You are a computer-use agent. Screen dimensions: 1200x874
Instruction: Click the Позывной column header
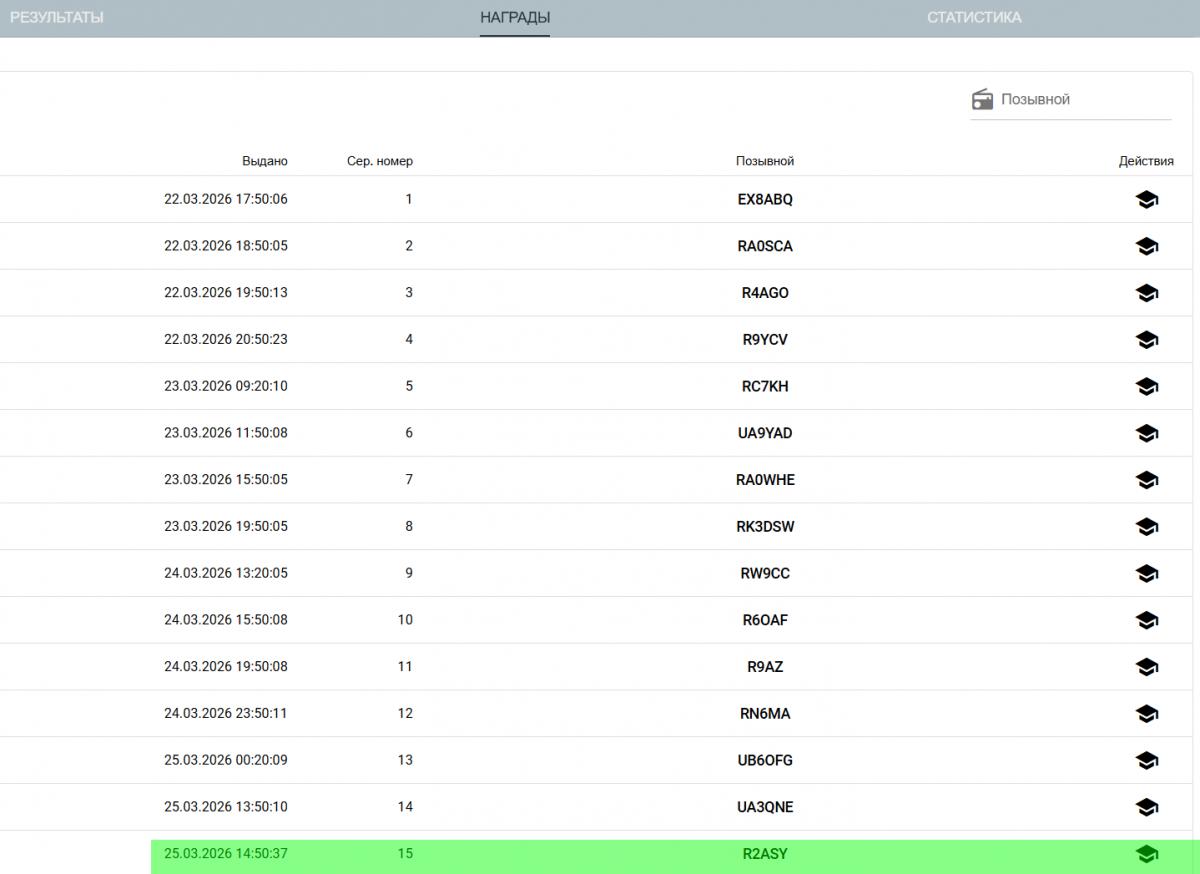pos(764,161)
